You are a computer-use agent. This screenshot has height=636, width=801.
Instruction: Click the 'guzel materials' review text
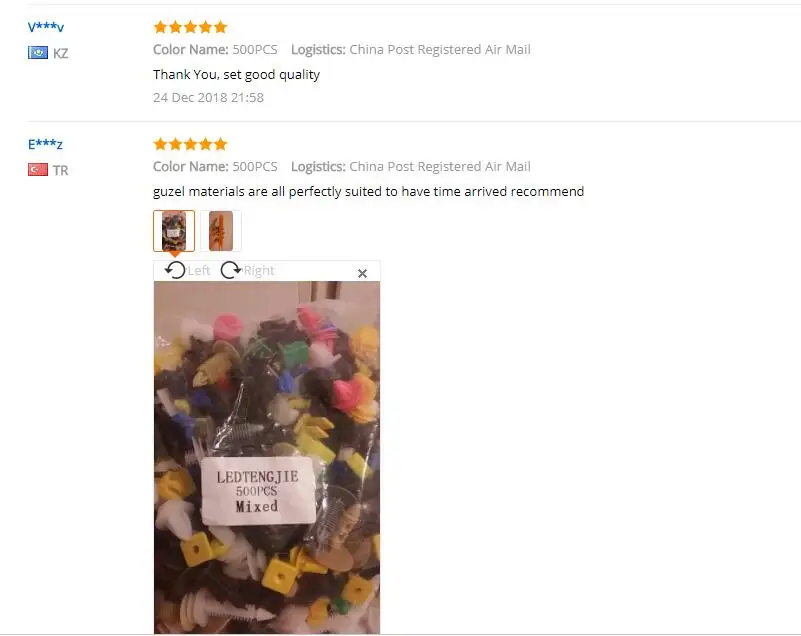tap(368, 192)
